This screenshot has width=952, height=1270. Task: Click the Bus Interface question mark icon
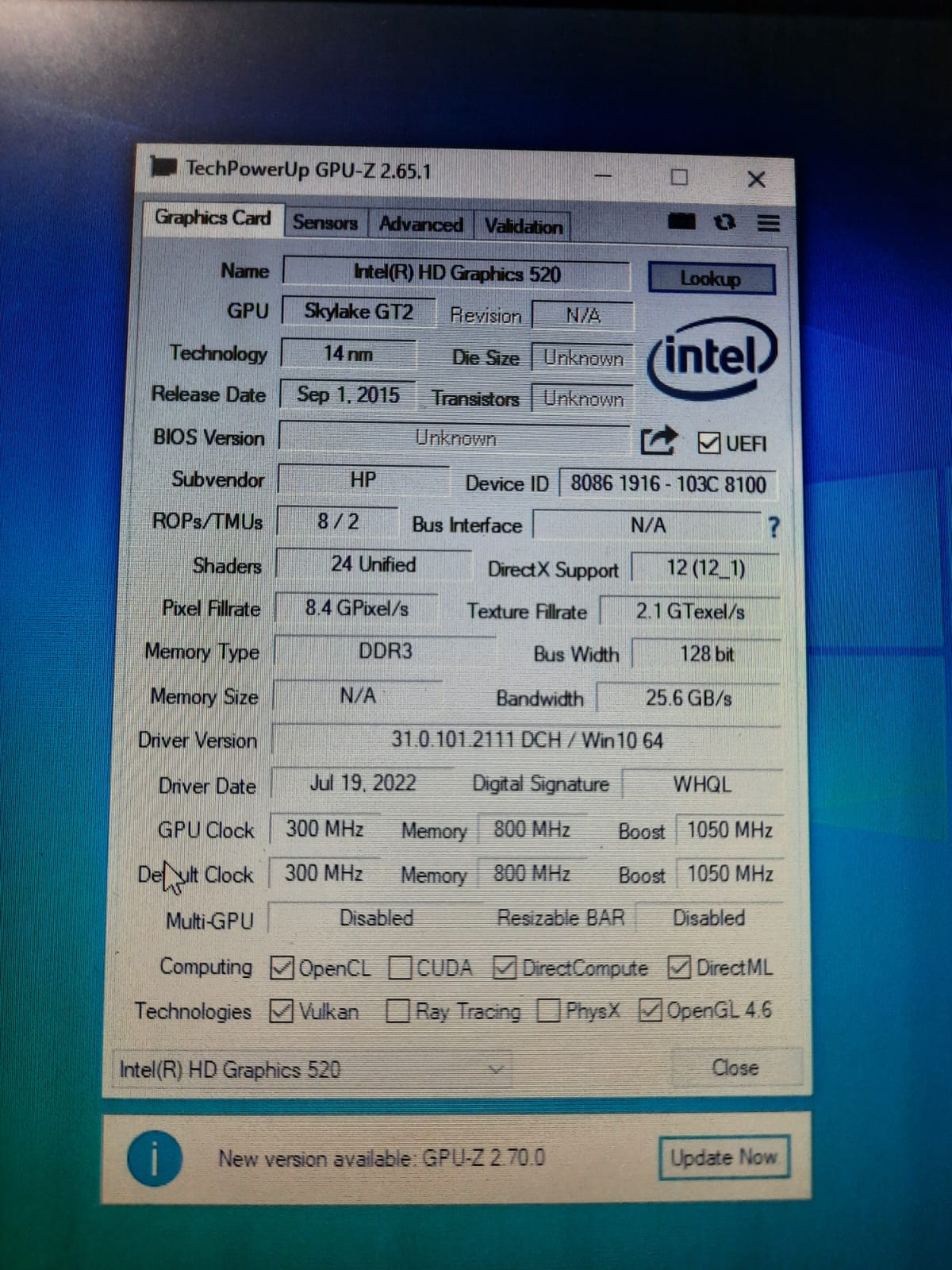click(x=773, y=527)
